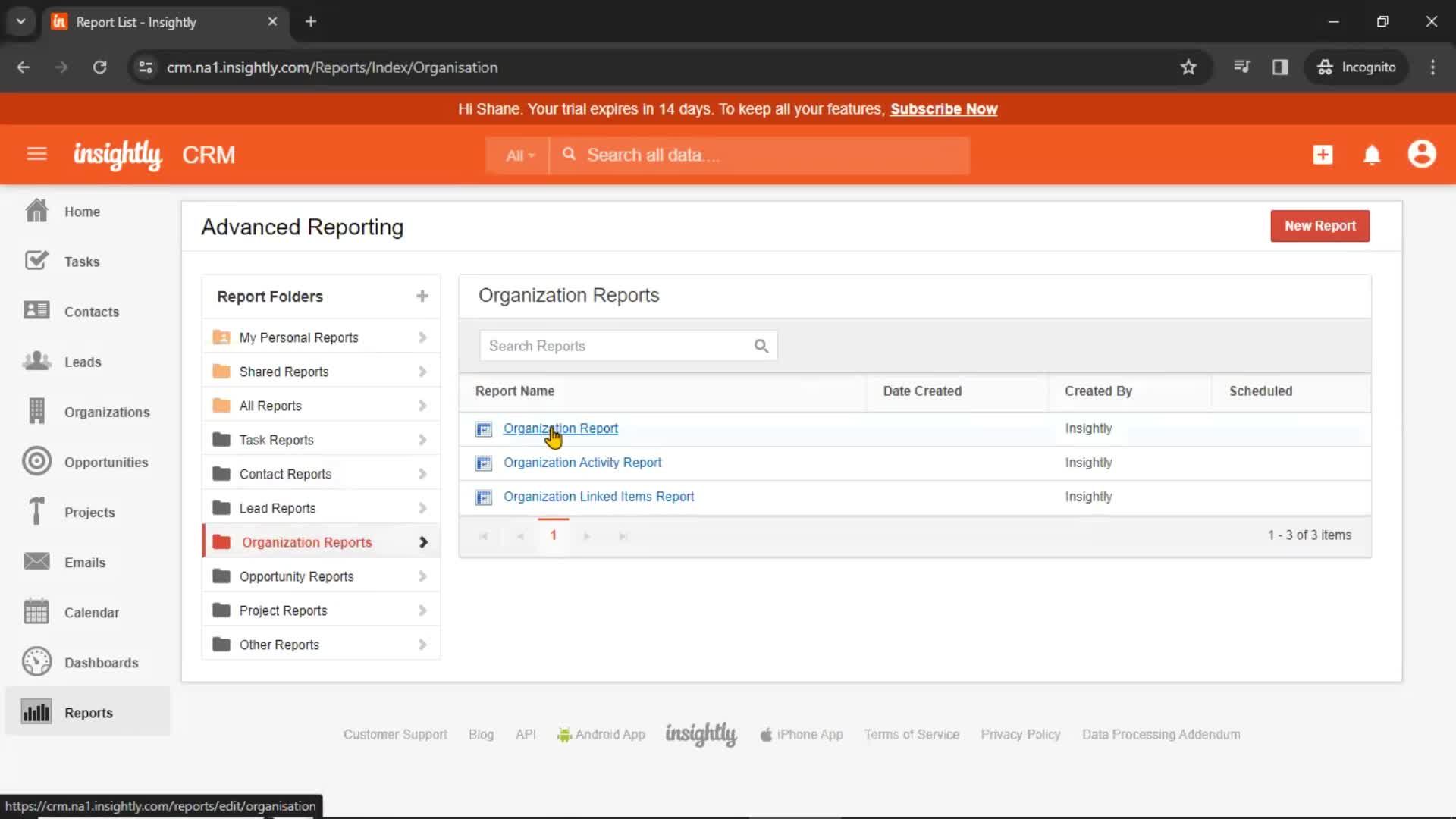Sort by Date Created column

click(x=922, y=391)
